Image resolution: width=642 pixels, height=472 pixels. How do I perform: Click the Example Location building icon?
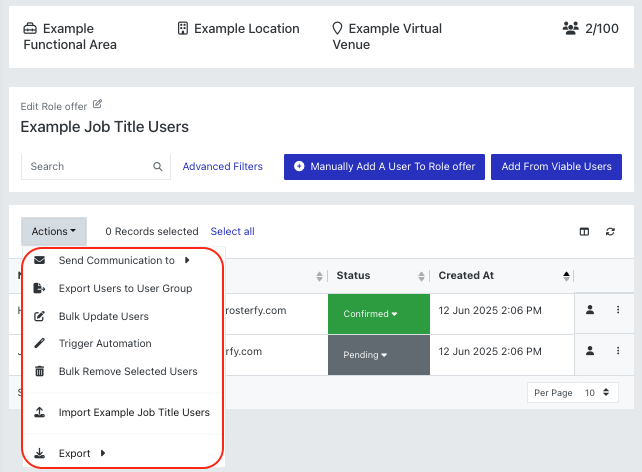coord(183,29)
